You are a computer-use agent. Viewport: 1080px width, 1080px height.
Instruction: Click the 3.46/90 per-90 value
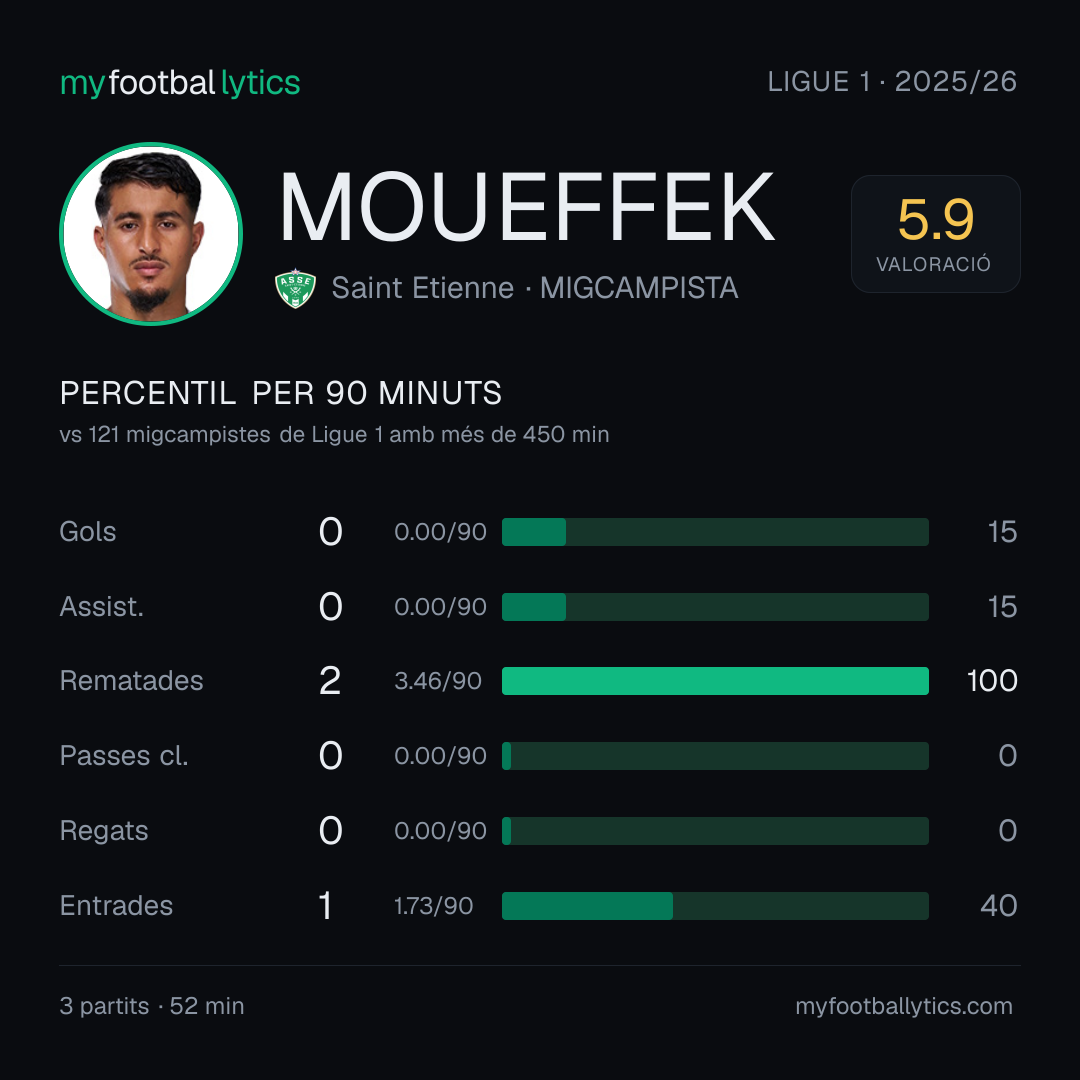438,681
